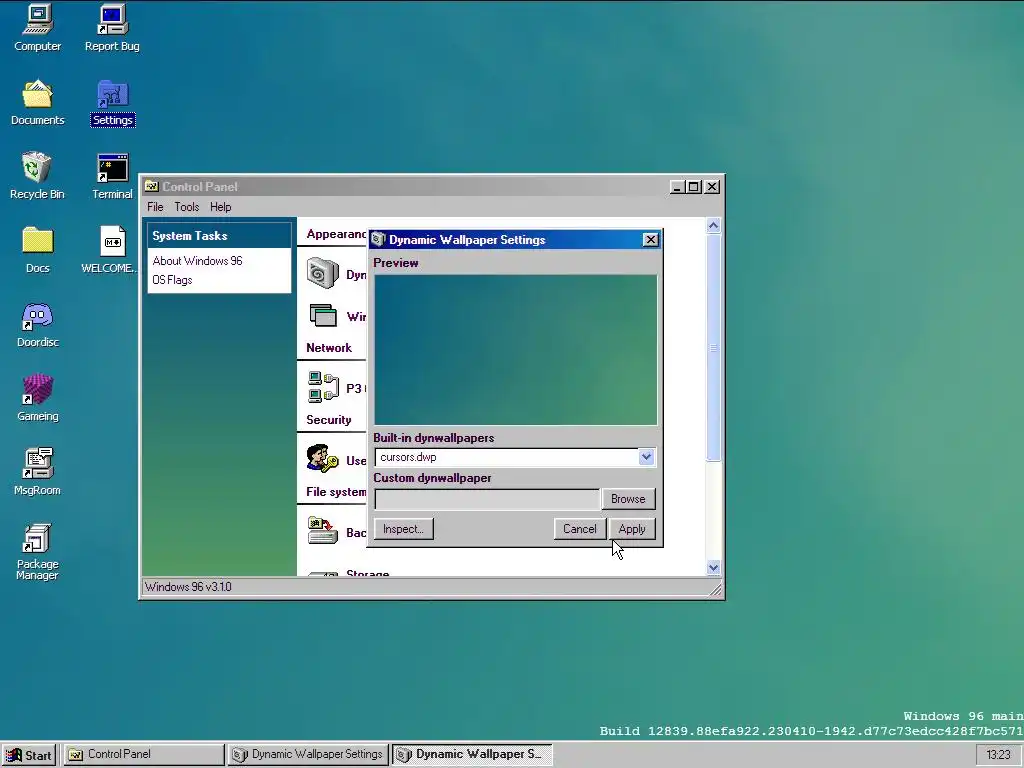Image resolution: width=1024 pixels, height=768 pixels.
Task: Click the Dynamic wallpaper icon in Control Panel
Action: [323, 274]
